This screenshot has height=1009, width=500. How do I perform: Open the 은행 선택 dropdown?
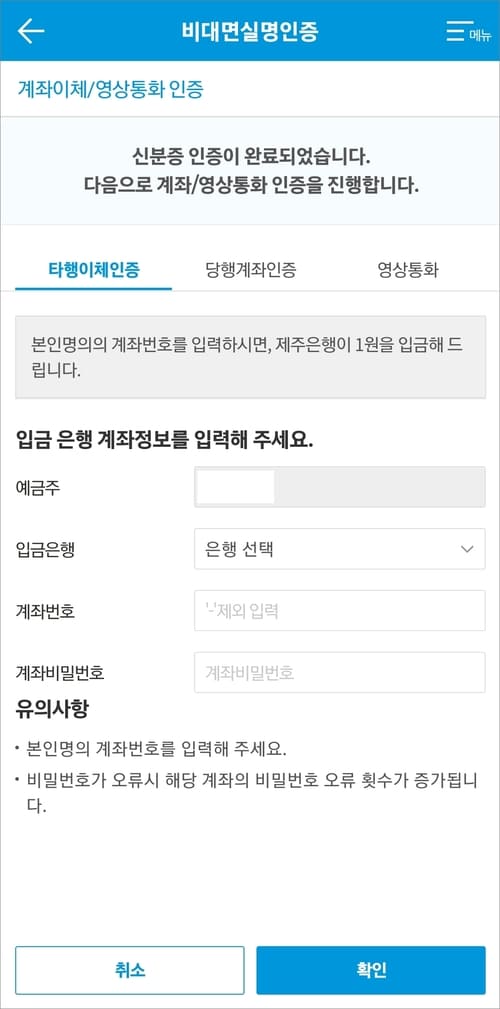click(340, 549)
